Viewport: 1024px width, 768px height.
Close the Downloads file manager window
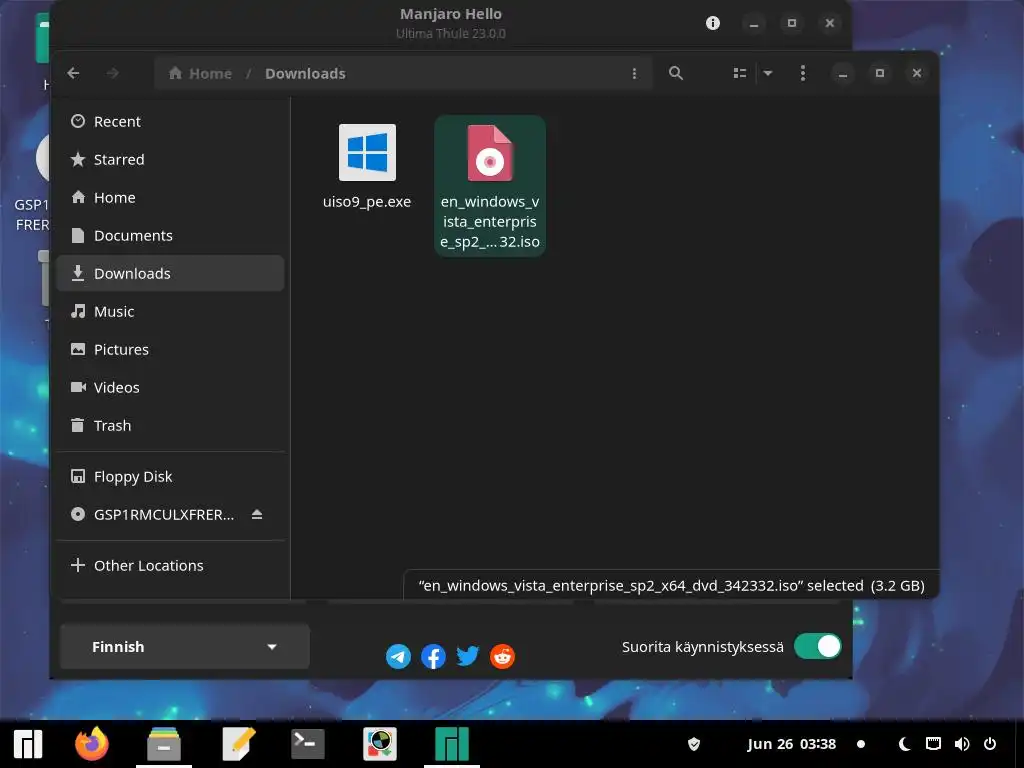click(917, 73)
